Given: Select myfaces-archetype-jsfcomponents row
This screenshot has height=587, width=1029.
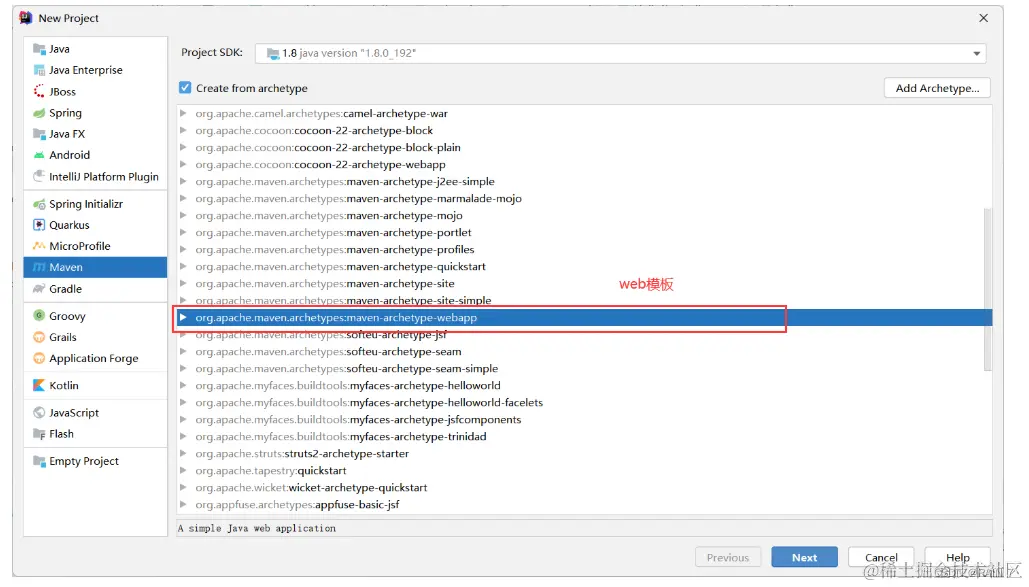Looking at the screenshot, I should click(584, 420).
